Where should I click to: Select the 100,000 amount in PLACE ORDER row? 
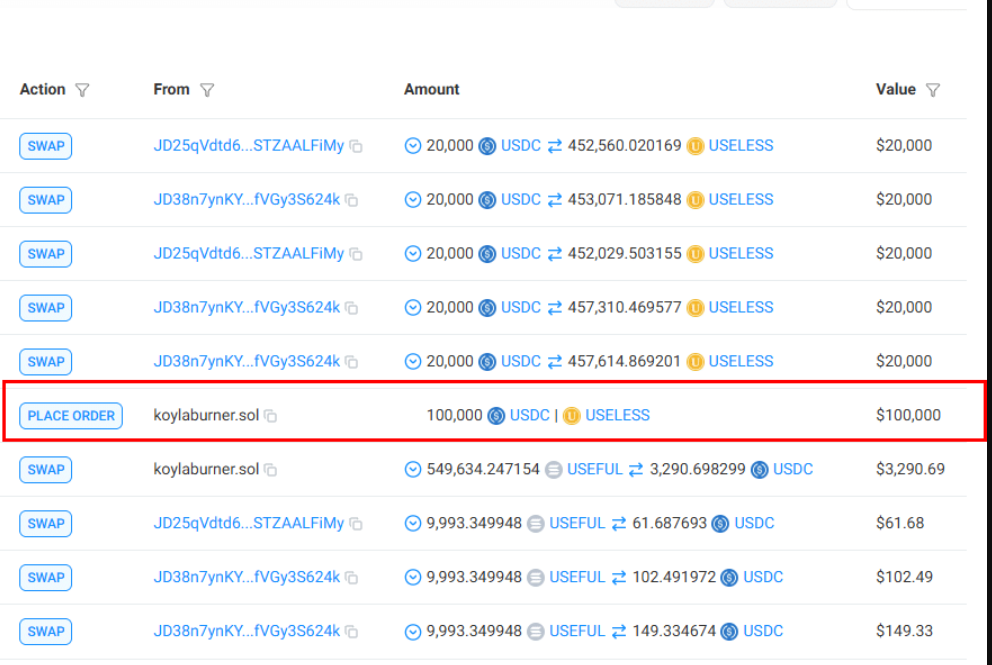(x=454, y=415)
